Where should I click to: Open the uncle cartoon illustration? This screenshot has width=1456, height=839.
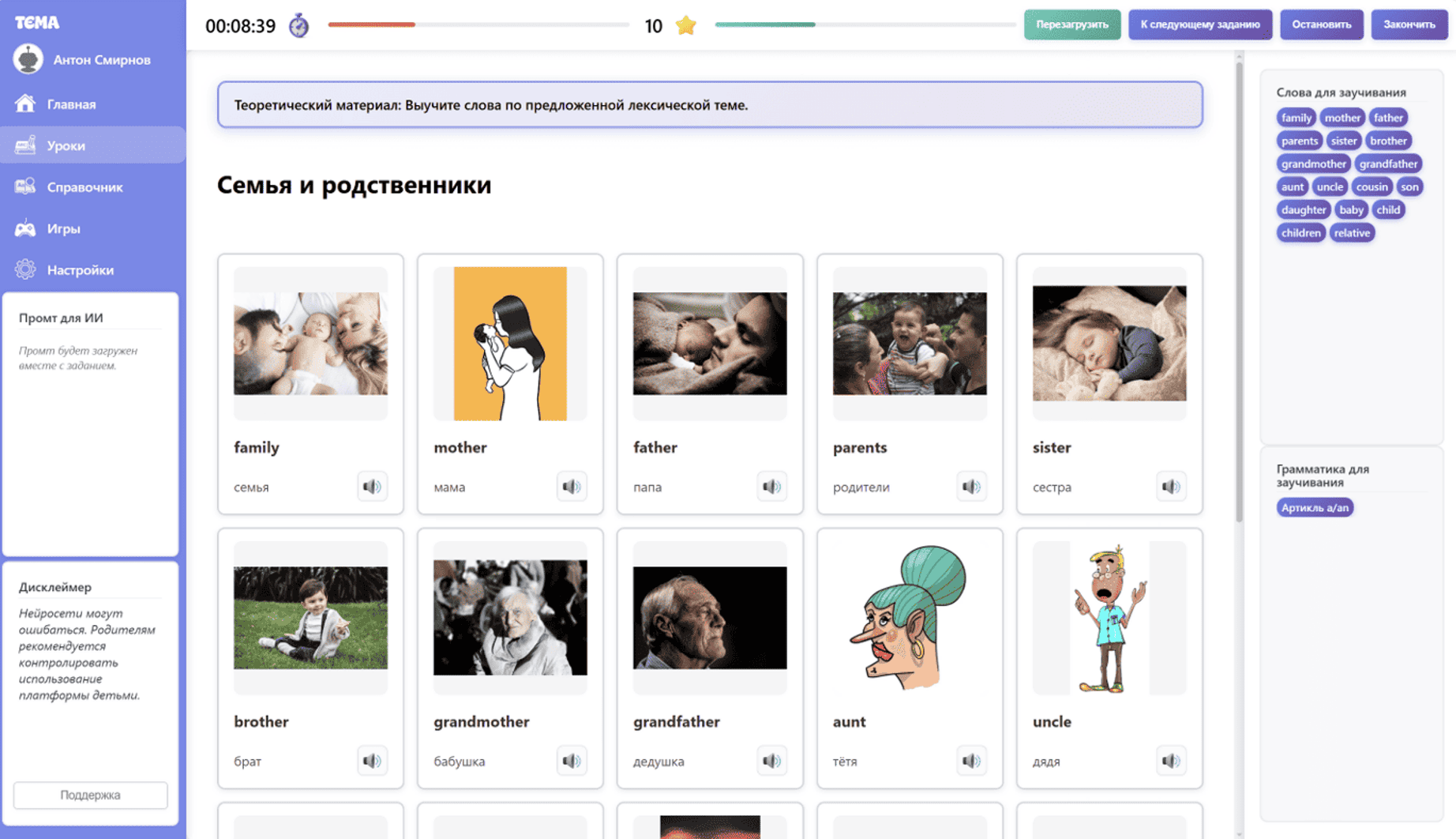[1109, 617]
